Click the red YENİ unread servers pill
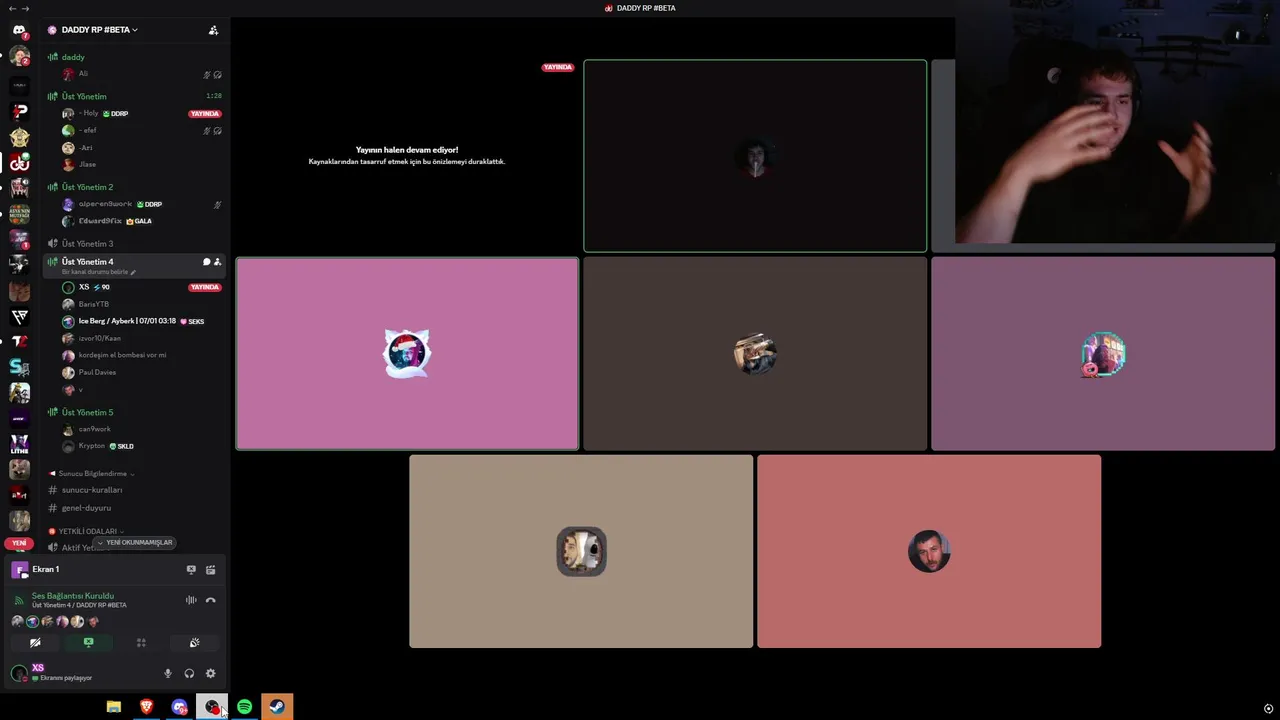 (x=19, y=543)
